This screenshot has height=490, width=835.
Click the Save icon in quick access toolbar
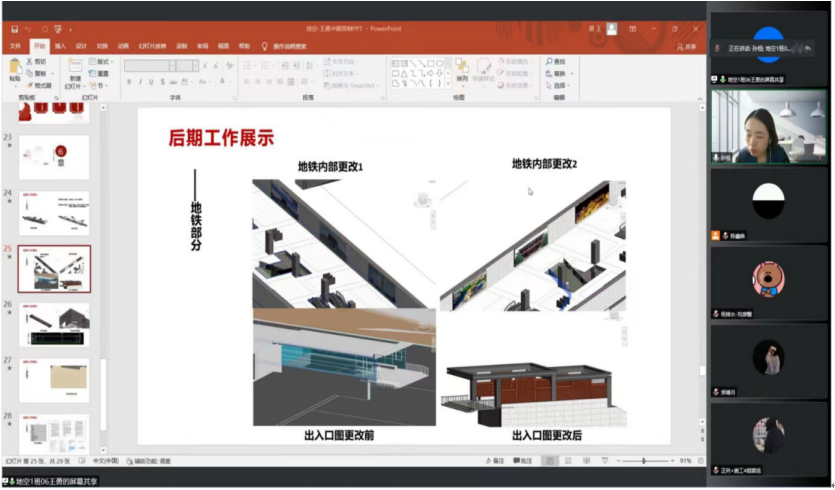click(x=13, y=29)
